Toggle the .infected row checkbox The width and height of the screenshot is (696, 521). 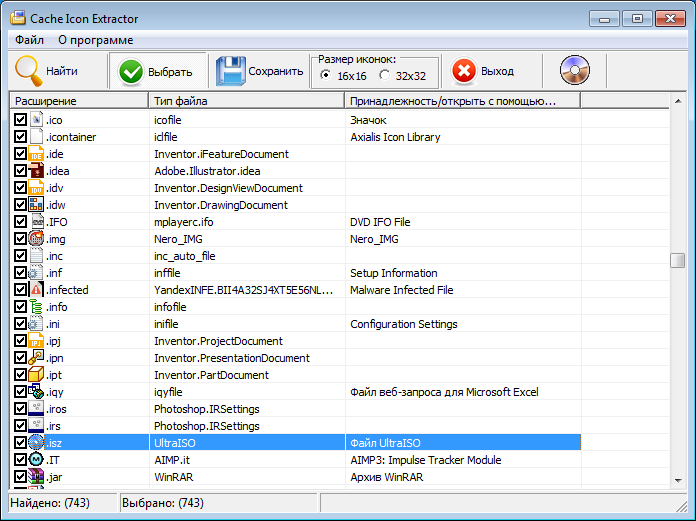click(x=20, y=290)
